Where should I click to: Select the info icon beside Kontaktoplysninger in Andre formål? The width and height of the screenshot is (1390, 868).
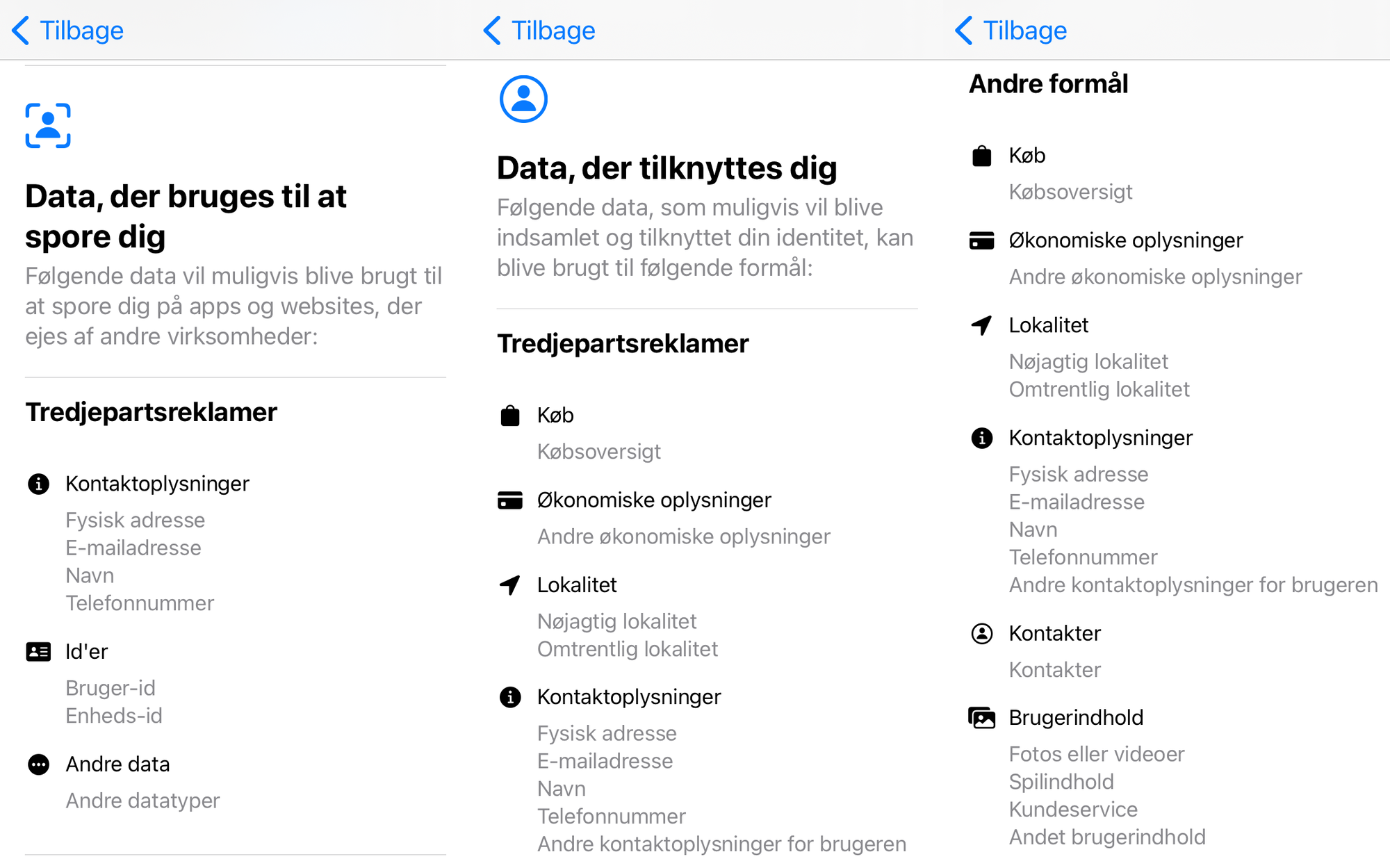pos(981,437)
